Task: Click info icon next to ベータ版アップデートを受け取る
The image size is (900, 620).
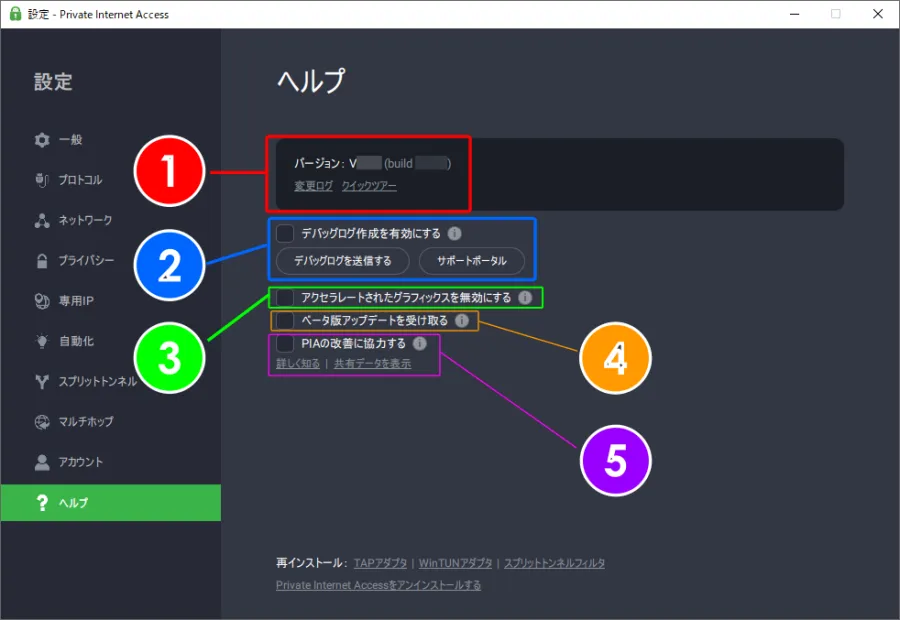Action: tap(462, 320)
